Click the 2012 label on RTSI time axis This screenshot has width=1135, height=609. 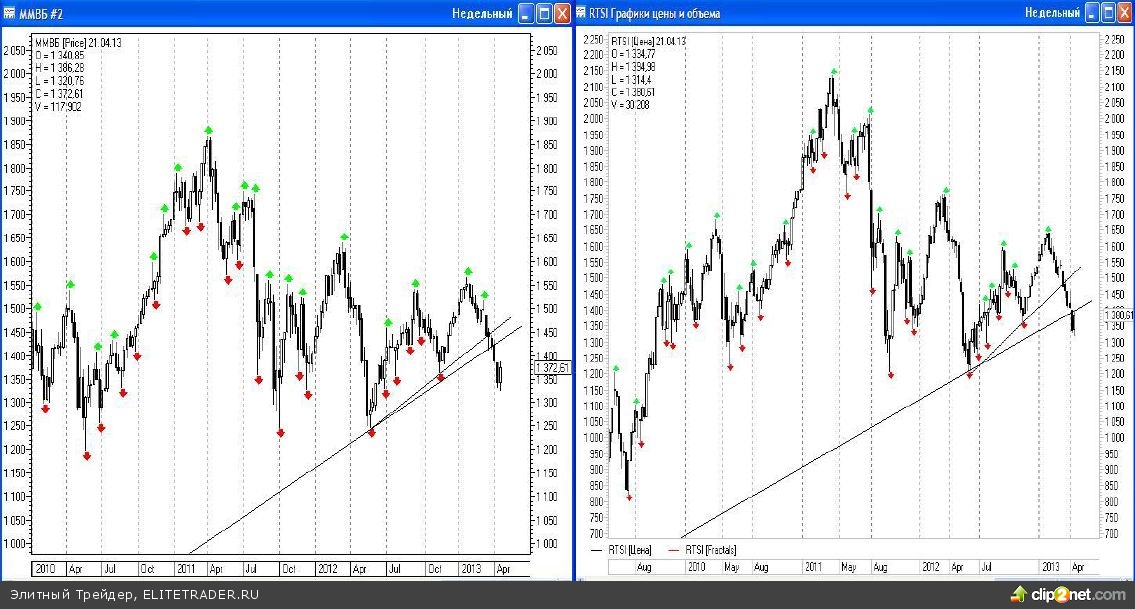click(932, 566)
